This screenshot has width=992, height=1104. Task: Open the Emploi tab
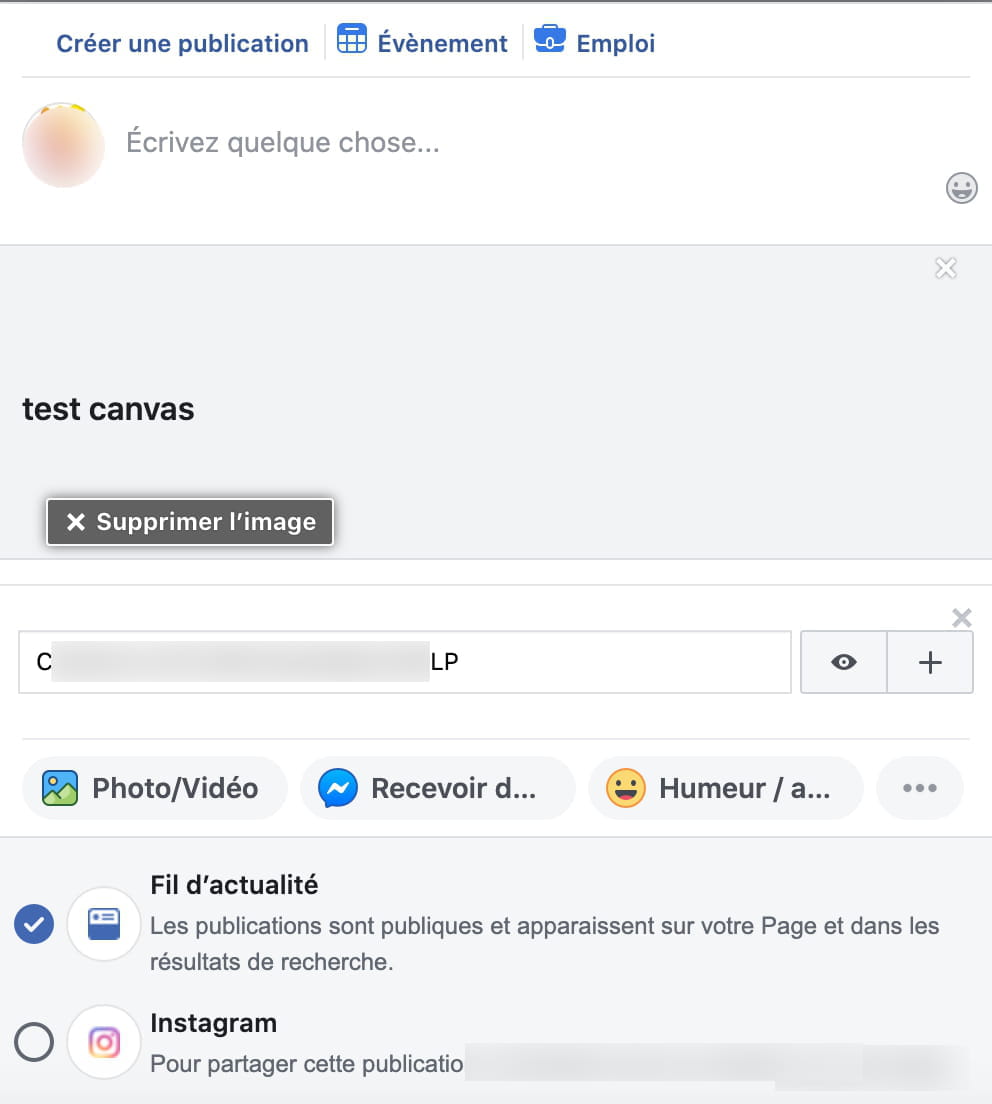pos(595,42)
